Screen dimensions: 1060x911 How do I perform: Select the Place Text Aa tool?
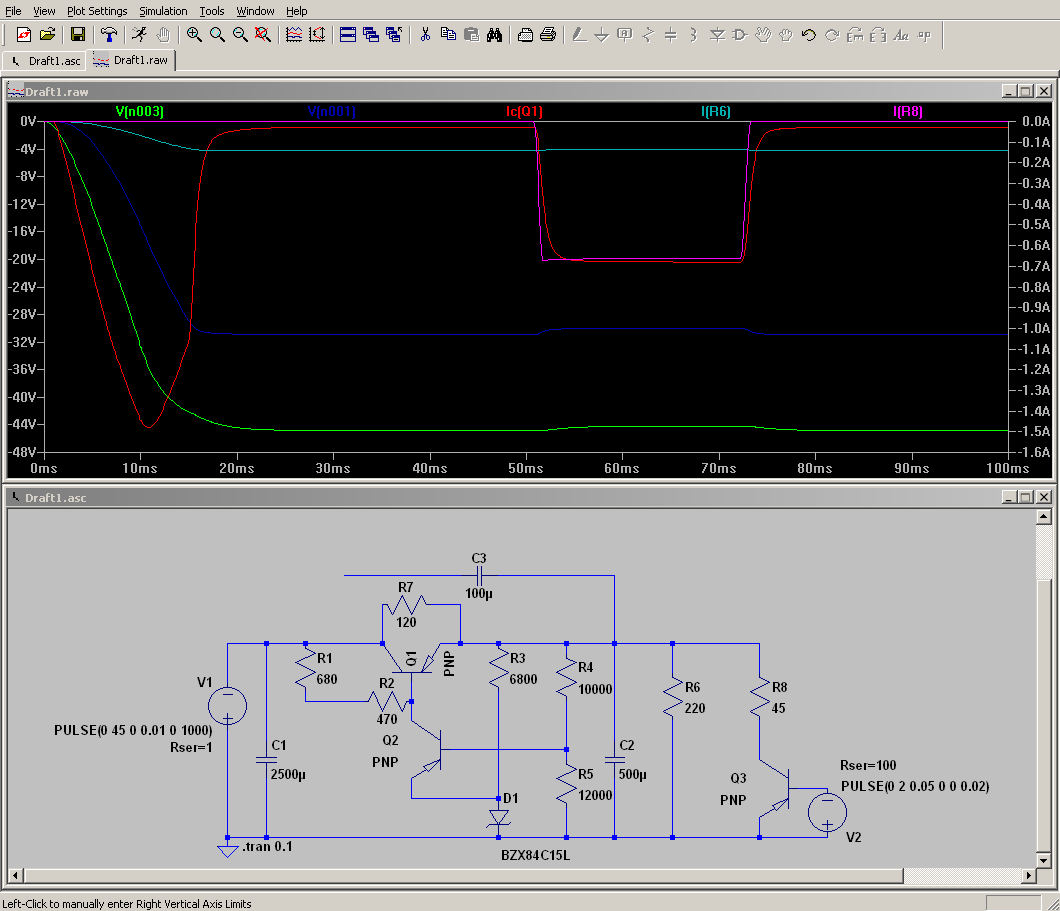pyautogui.click(x=901, y=34)
